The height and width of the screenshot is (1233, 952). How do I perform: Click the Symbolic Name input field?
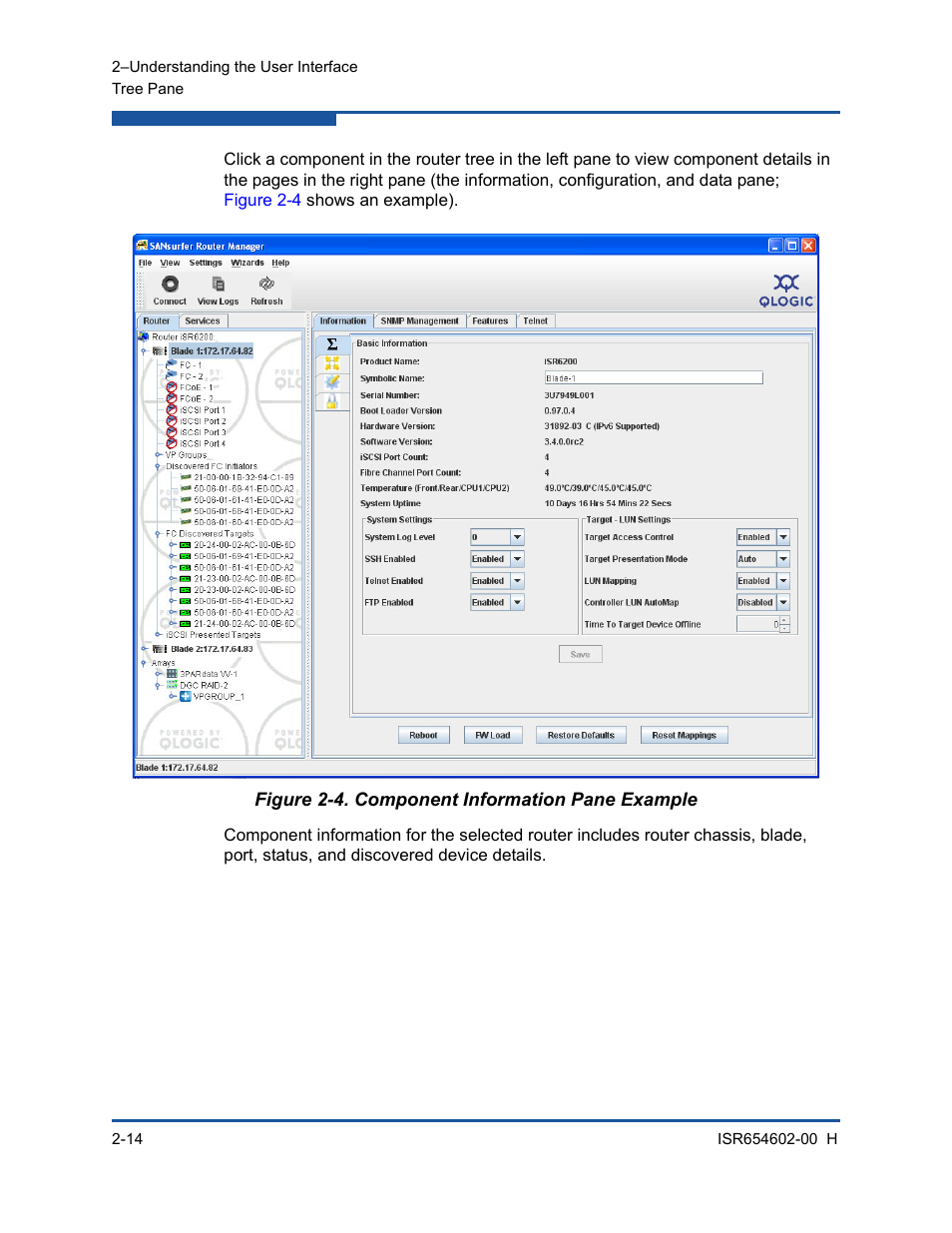click(x=654, y=378)
